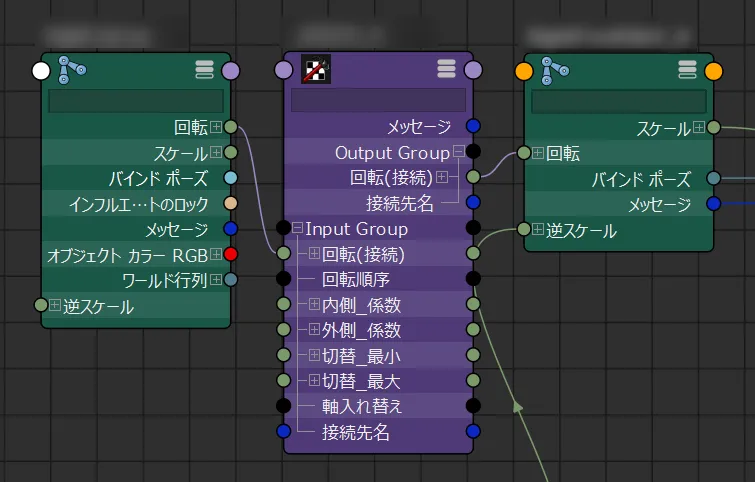Click the 回転 output port on the white-port joint node

point(231,127)
